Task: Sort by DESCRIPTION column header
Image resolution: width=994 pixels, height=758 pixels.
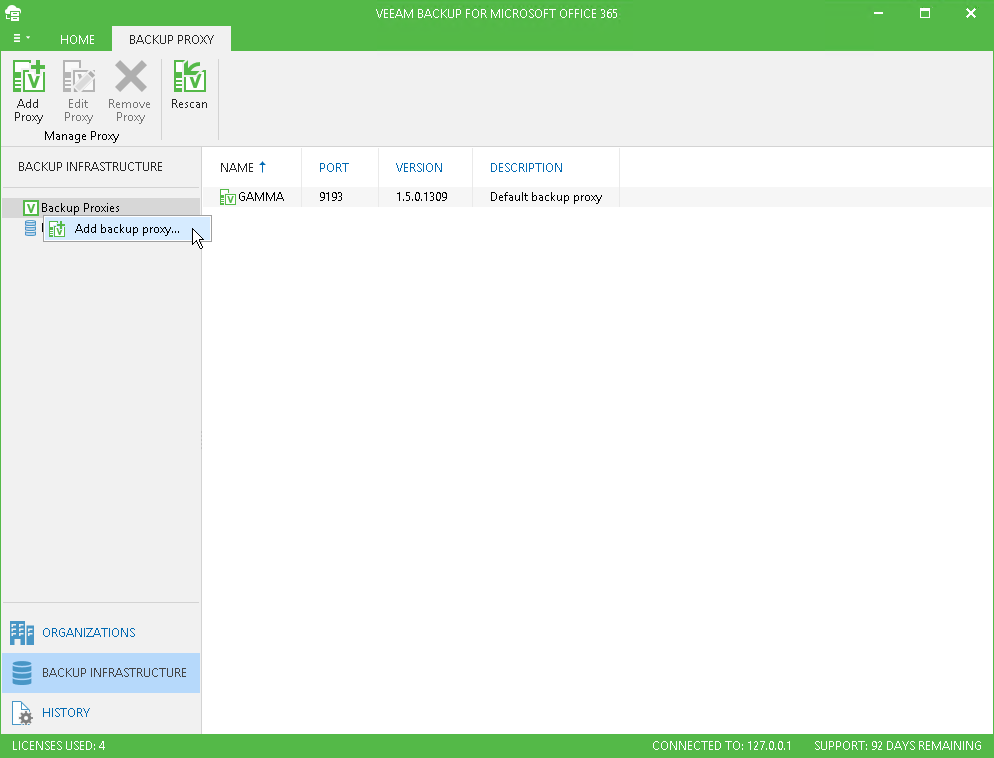Action: coord(526,167)
